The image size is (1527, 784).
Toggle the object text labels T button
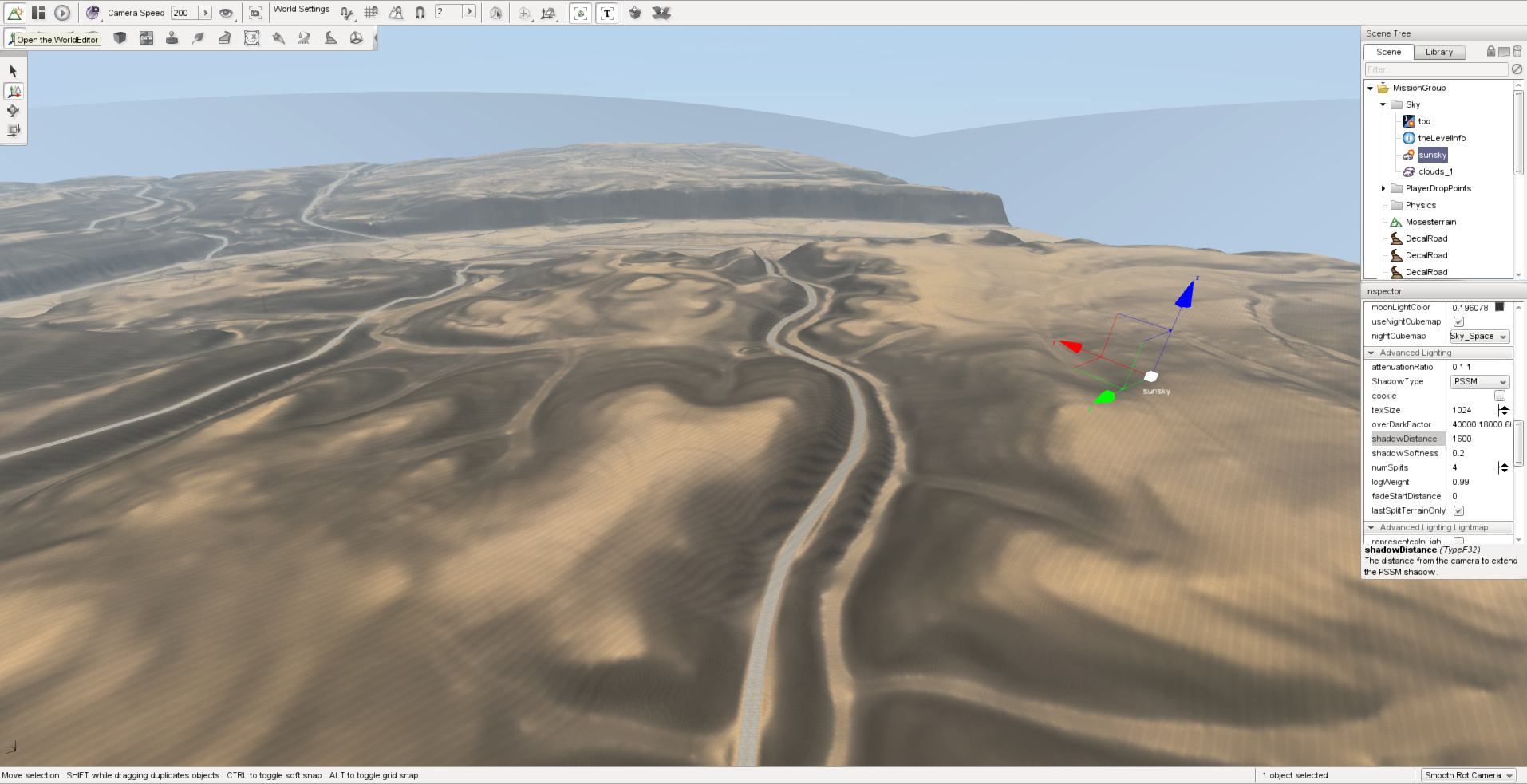tap(607, 13)
